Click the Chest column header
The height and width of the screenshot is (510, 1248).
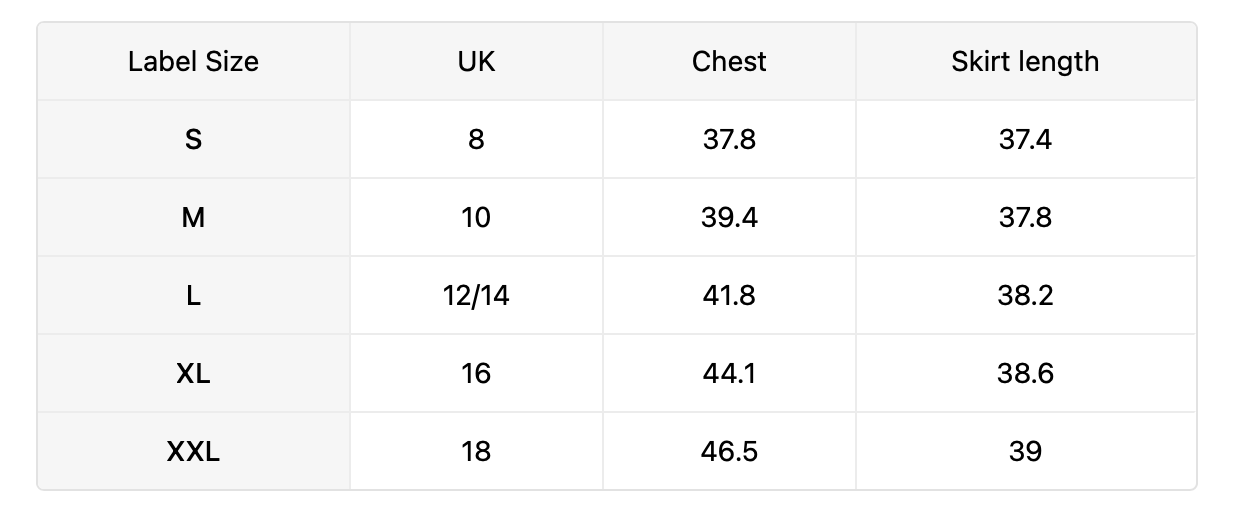(729, 61)
